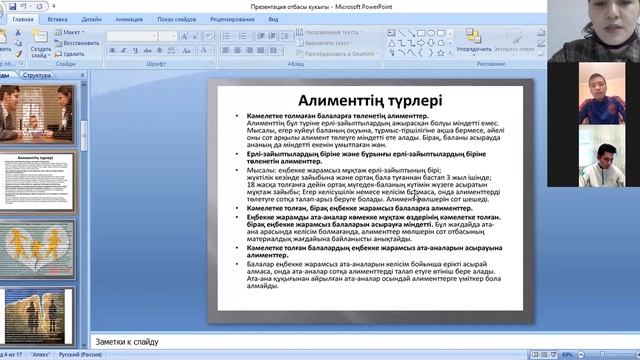Center text in the Абзац group
This screenshot has height=360, width=640.
(238, 51)
